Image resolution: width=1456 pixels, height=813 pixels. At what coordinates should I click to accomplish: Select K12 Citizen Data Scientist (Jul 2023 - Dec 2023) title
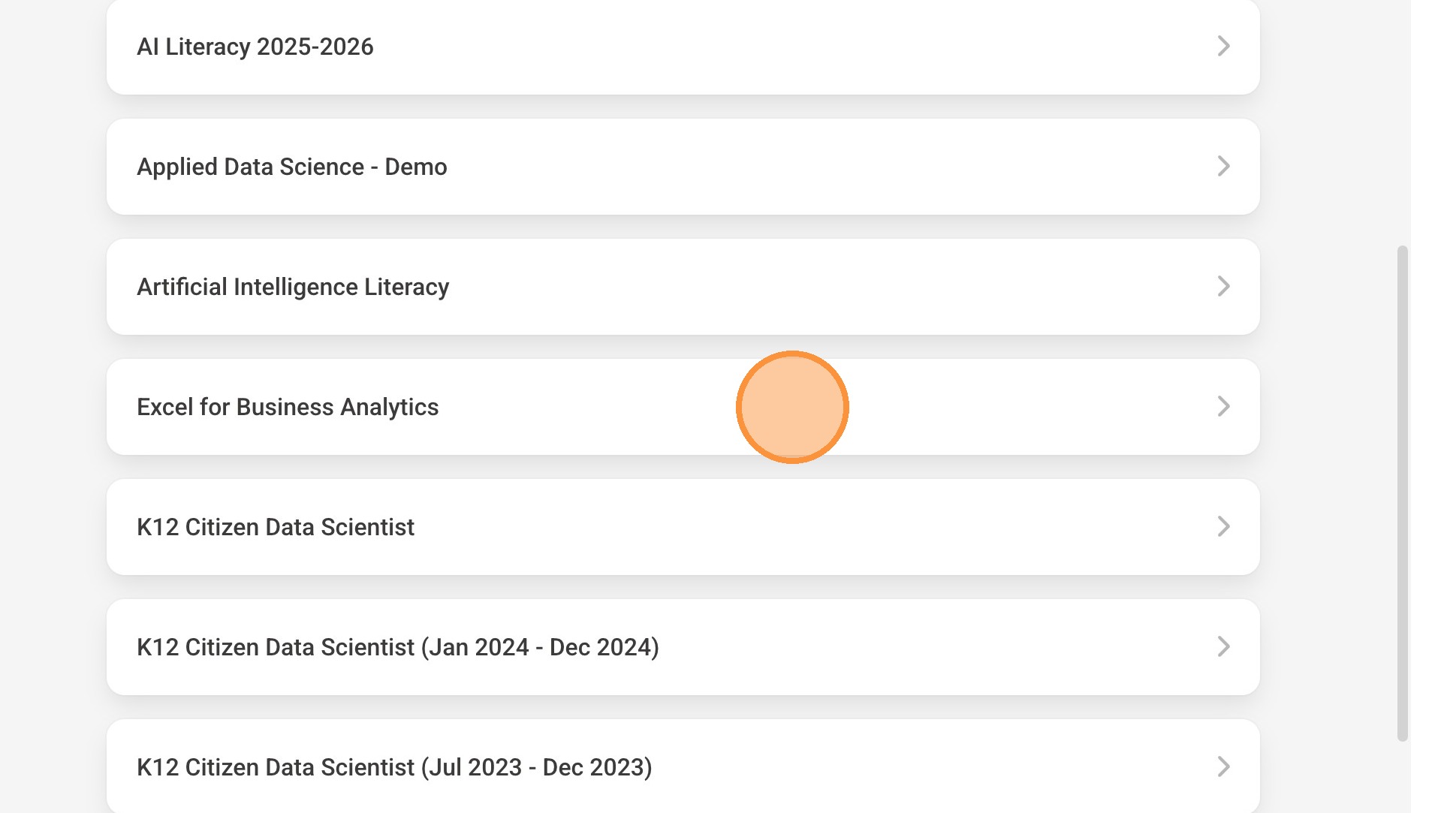click(394, 767)
